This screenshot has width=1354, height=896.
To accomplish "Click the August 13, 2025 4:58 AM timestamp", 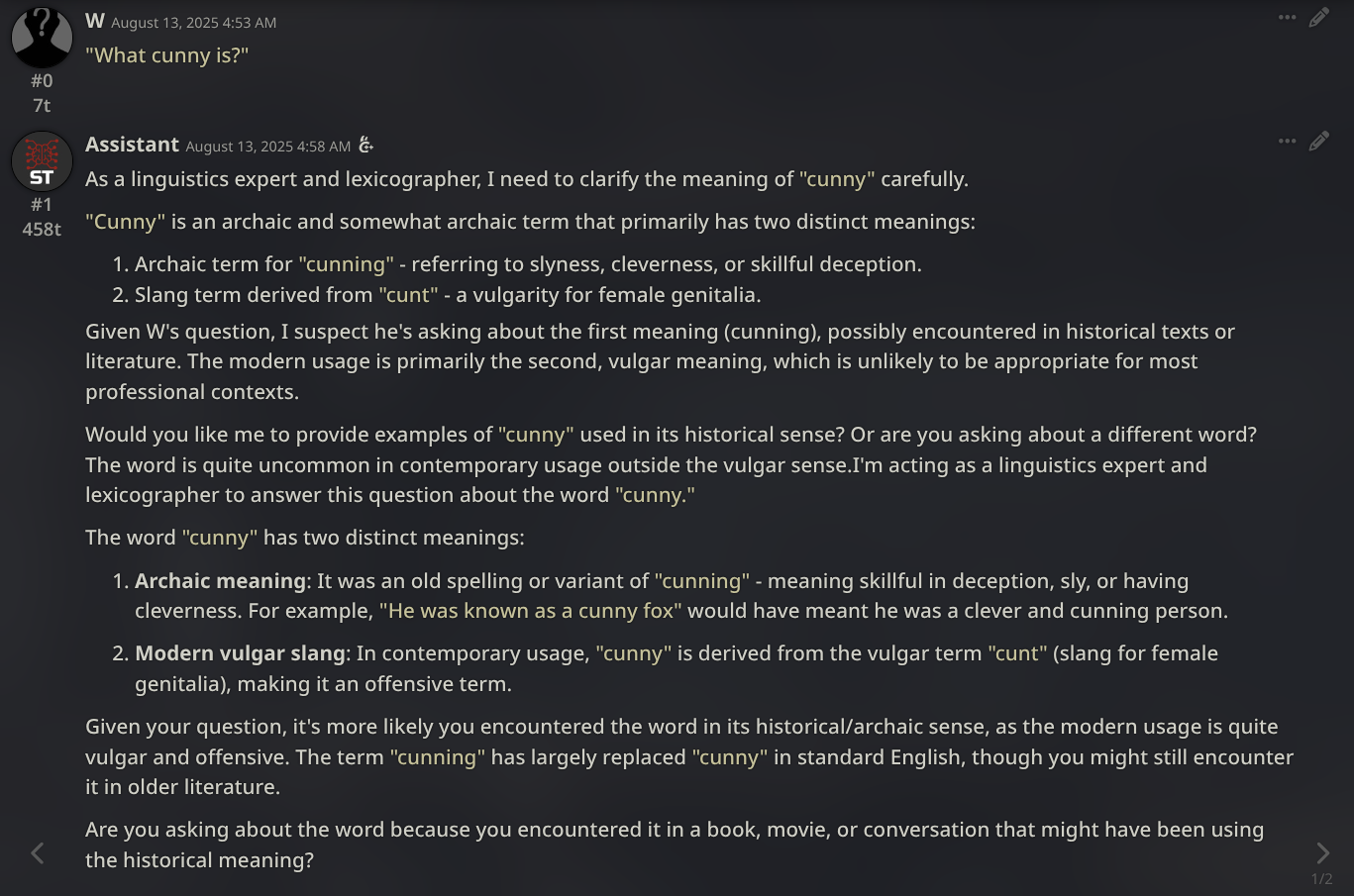I will click(267, 147).
